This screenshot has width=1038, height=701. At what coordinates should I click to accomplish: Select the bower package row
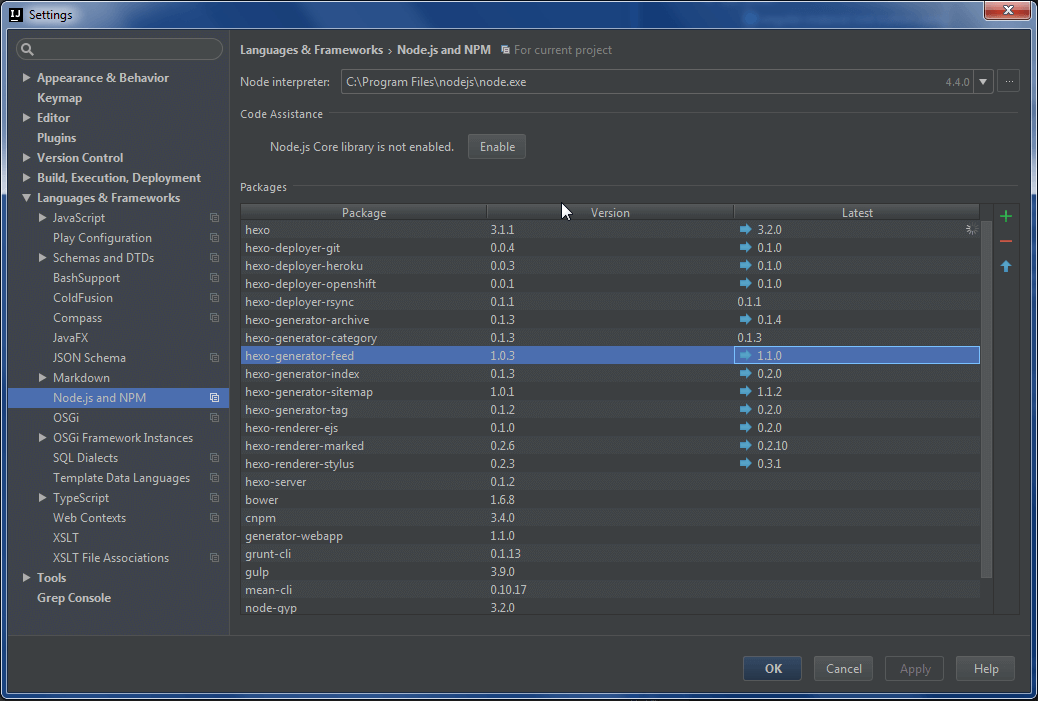[x=610, y=500]
